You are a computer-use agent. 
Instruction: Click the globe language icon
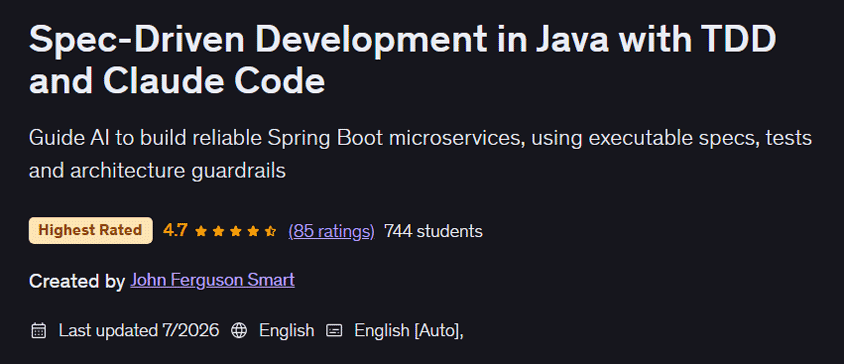click(239, 330)
